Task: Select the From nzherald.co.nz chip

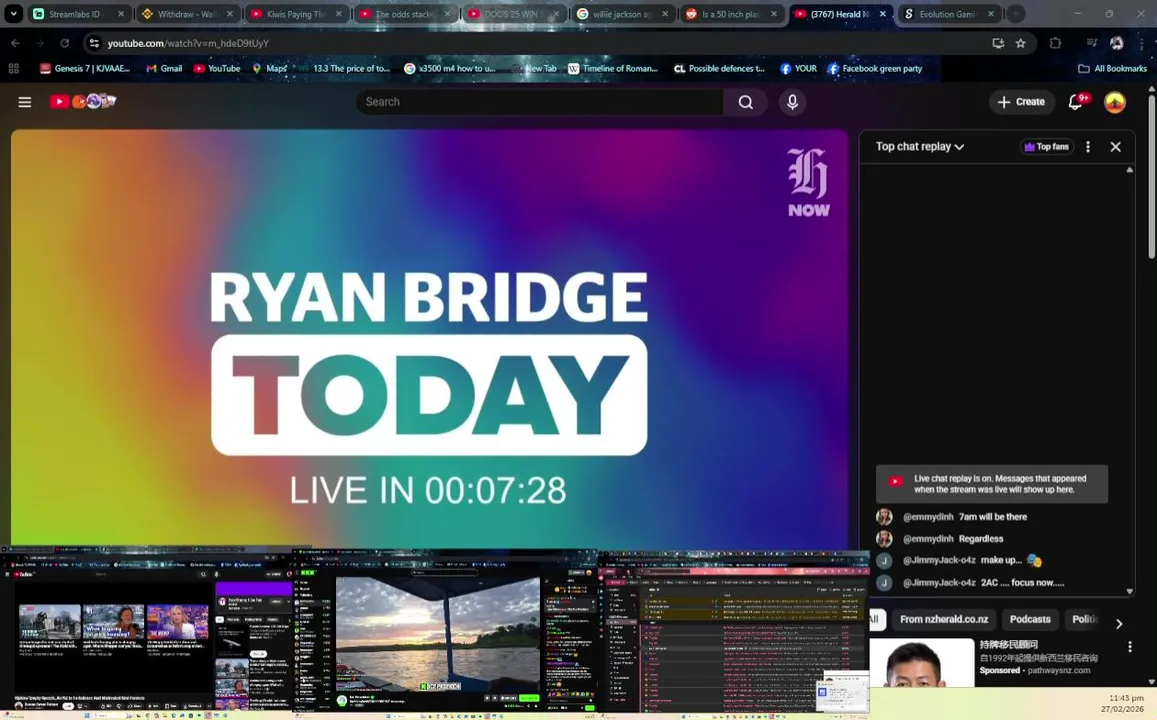Action: tap(944, 620)
